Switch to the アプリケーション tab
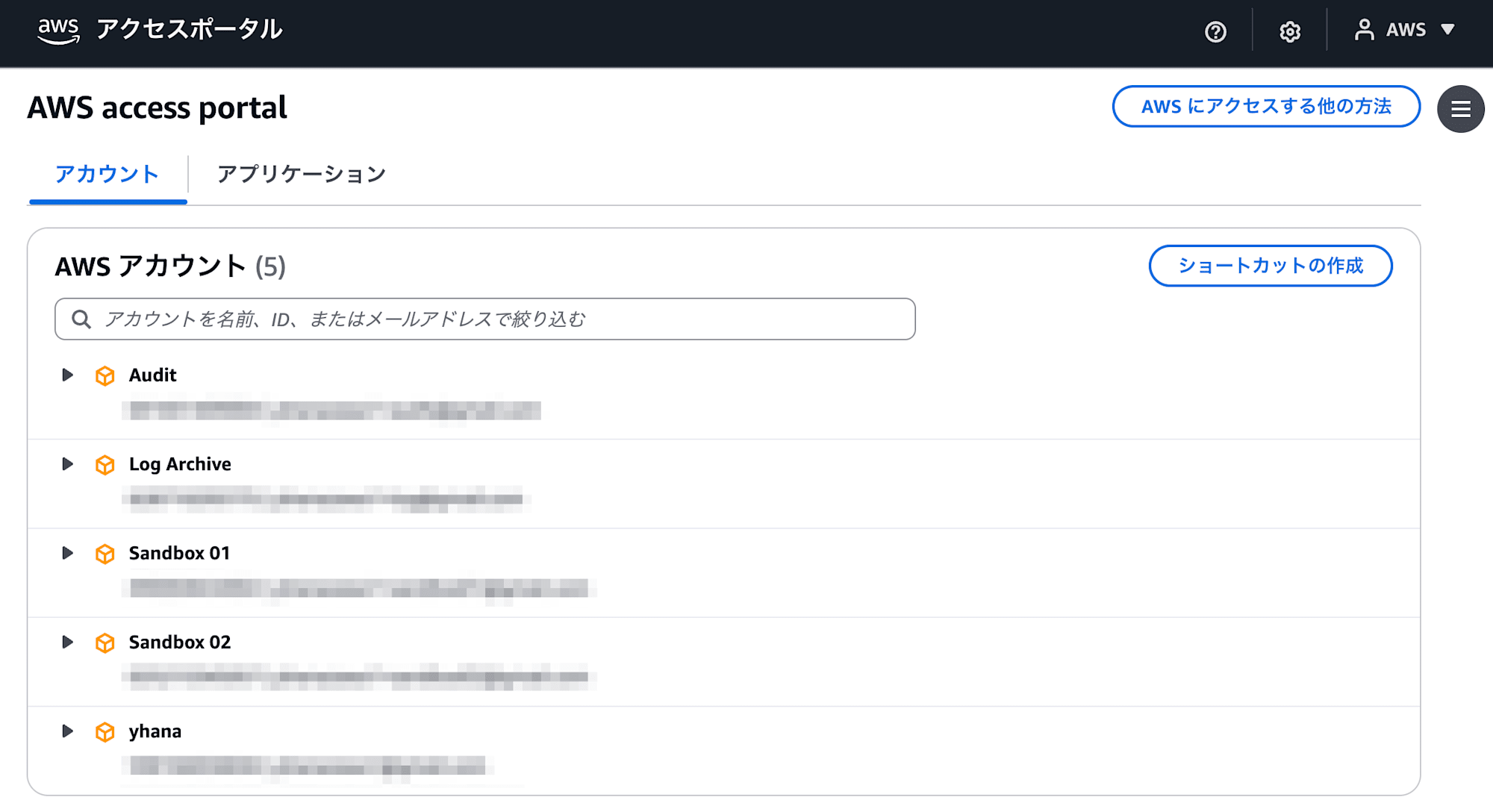This screenshot has width=1493, height=812. 301,174
